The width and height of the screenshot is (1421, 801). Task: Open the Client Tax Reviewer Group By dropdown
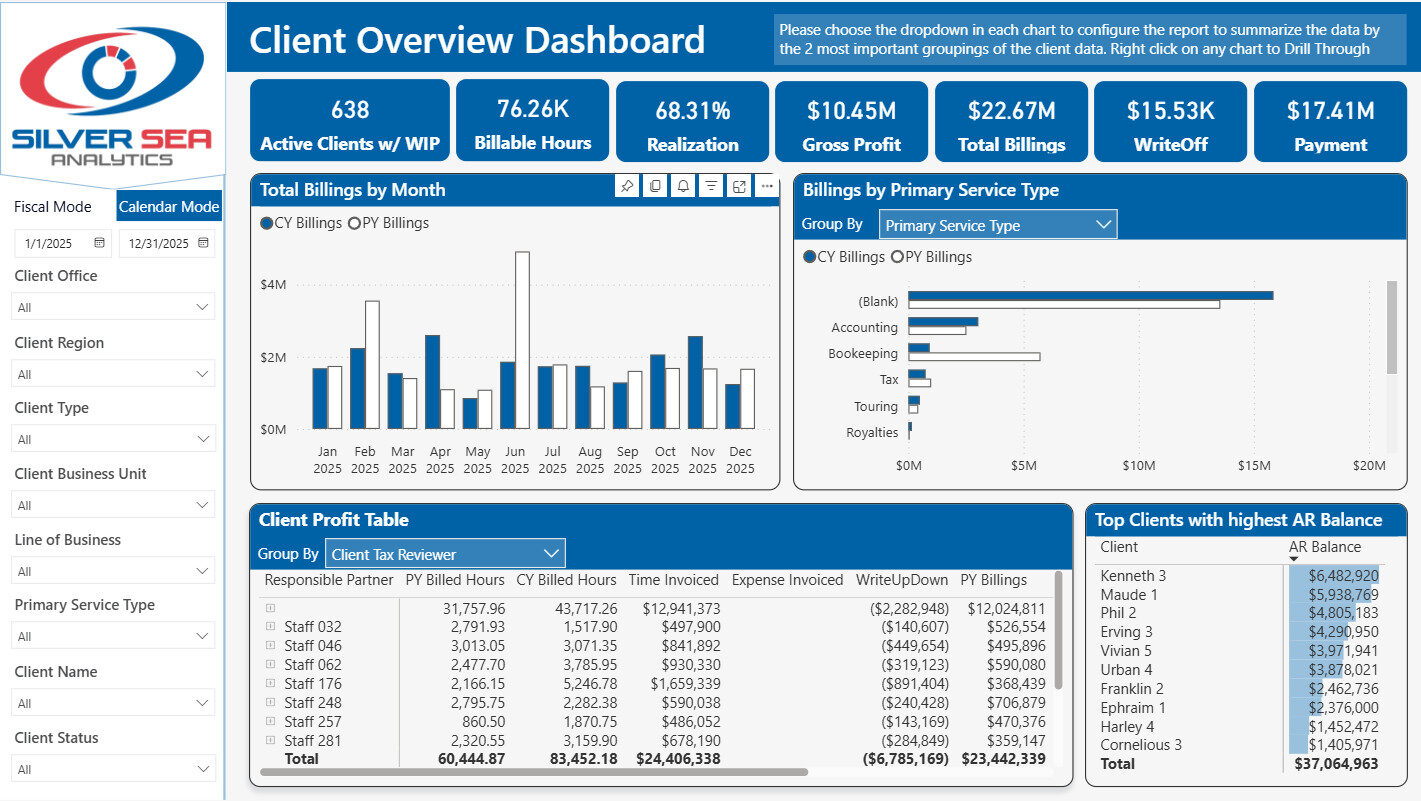[x=445, y=554]
